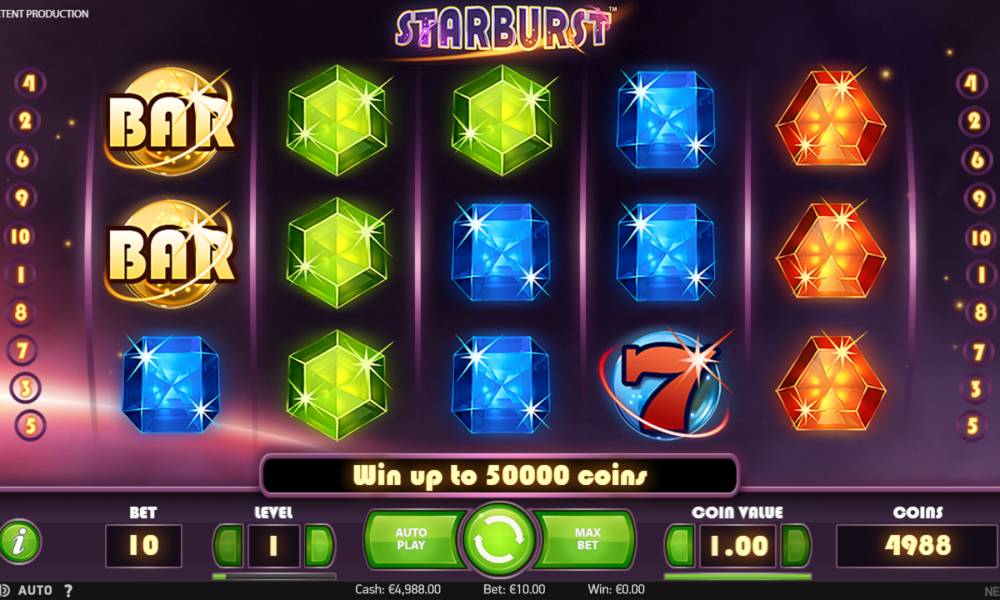This screenshot has width=1000, height=600.
Task: Increase the bet level with right arrow
Action: 319,545
